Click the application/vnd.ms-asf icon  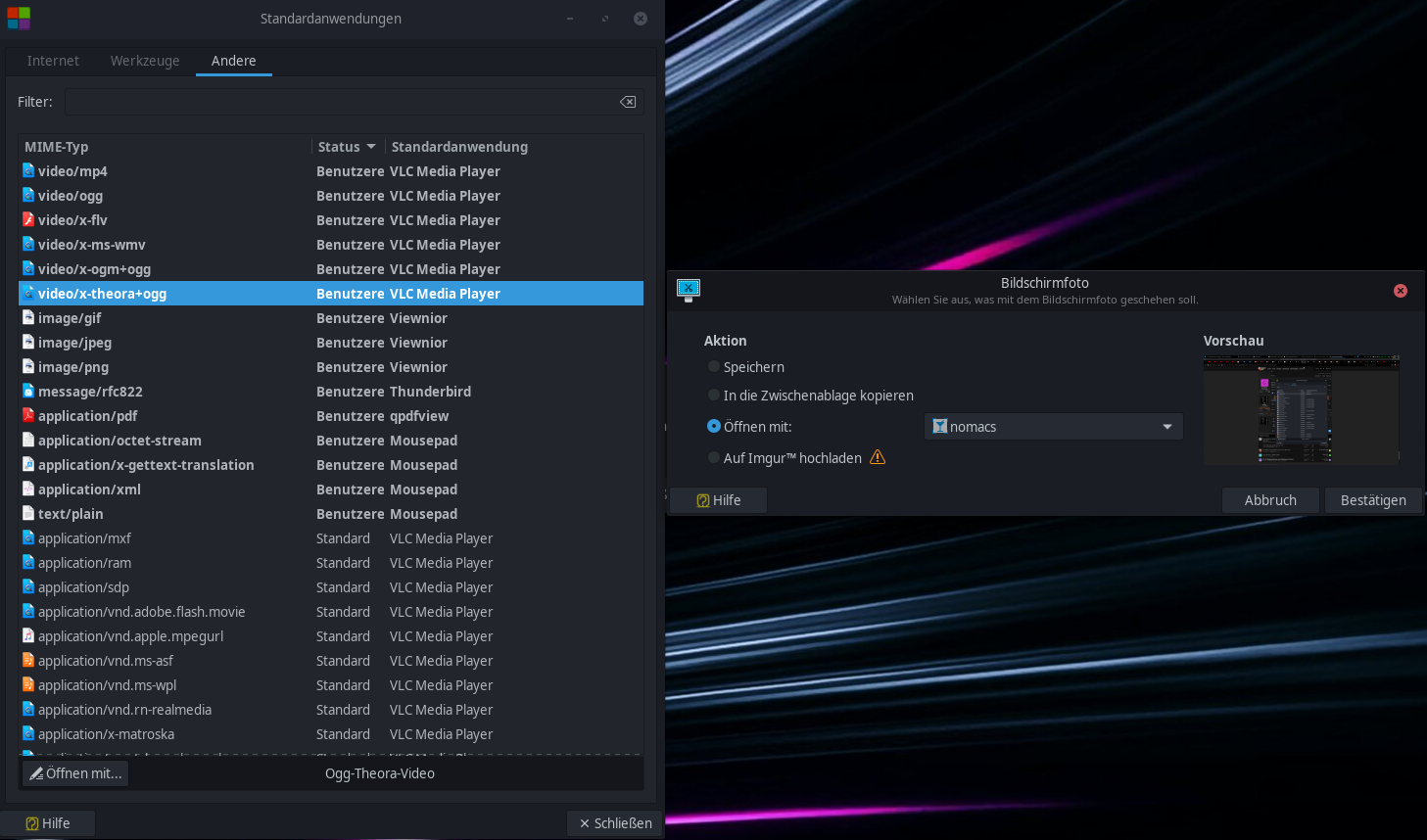coord(28,660)
